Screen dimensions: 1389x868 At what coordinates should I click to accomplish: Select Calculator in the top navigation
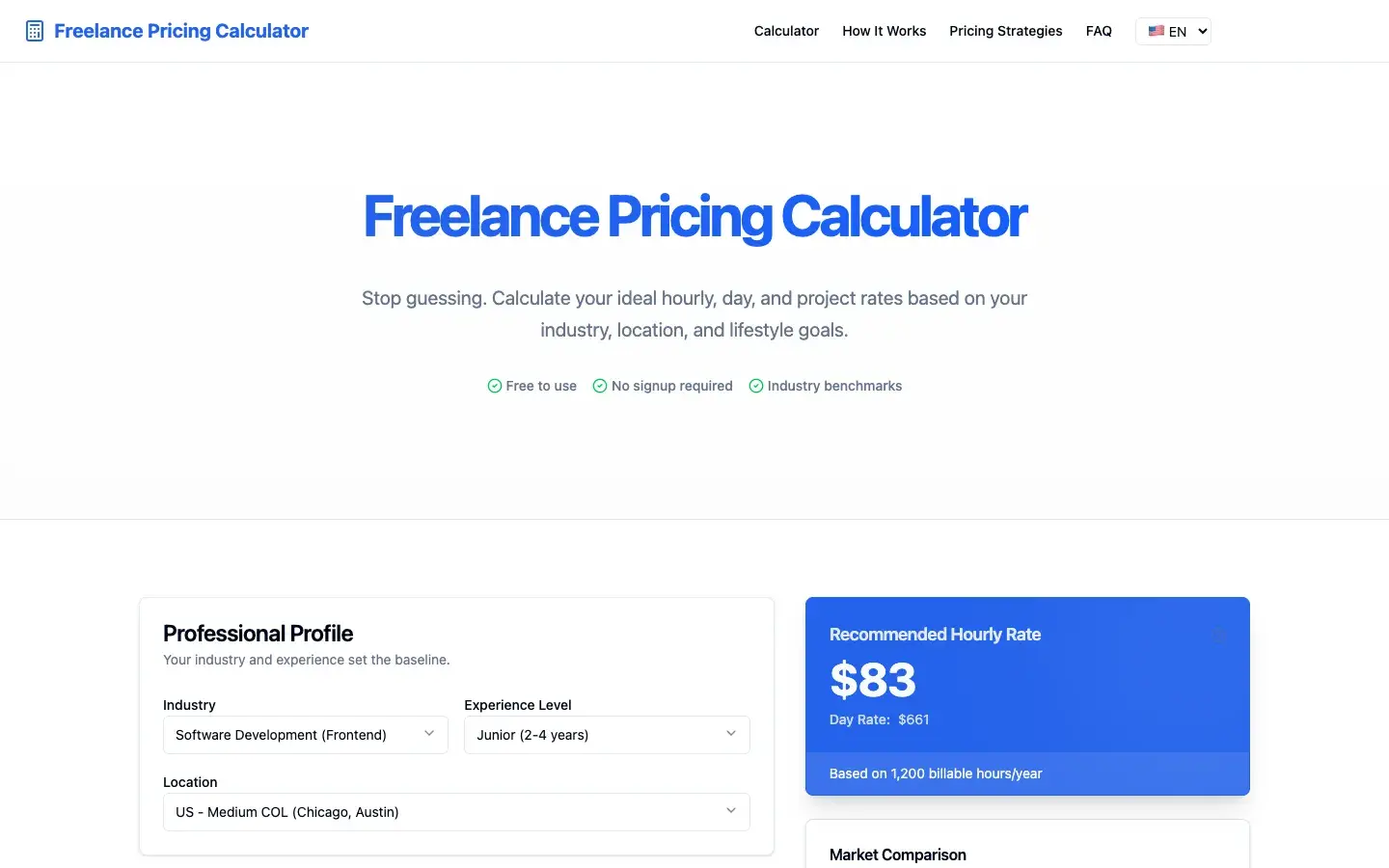click(x=786, y=31)
